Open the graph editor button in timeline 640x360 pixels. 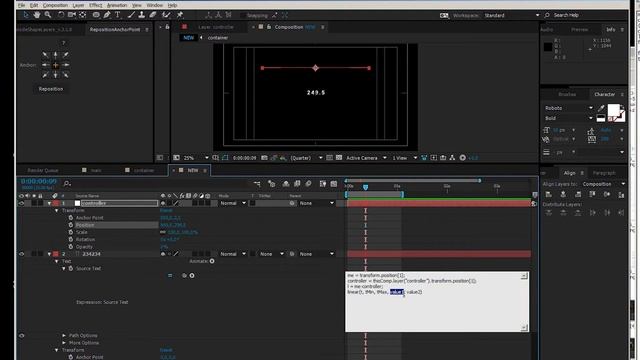[334, 184]
